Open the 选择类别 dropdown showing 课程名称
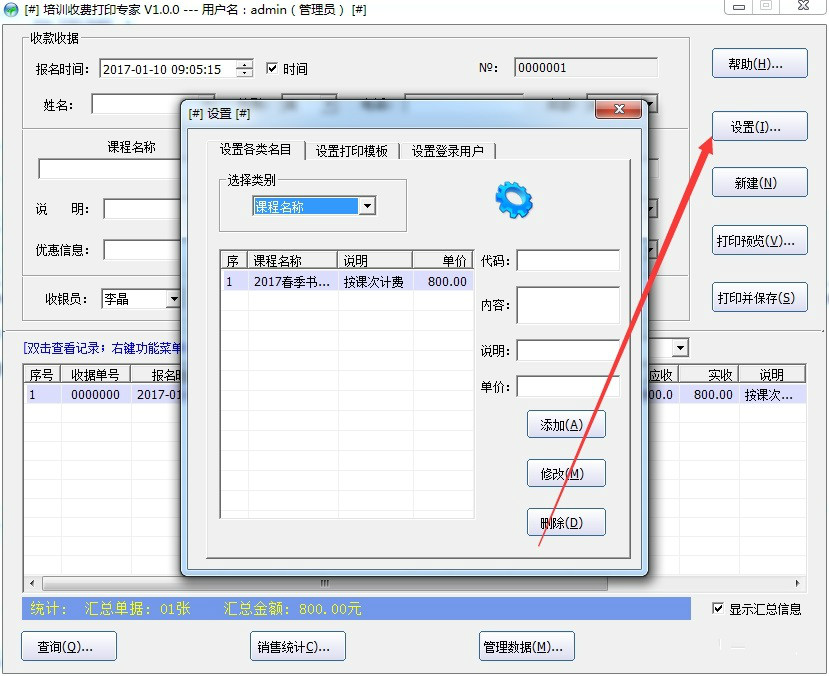829x676 pixels. pos(367,206)
